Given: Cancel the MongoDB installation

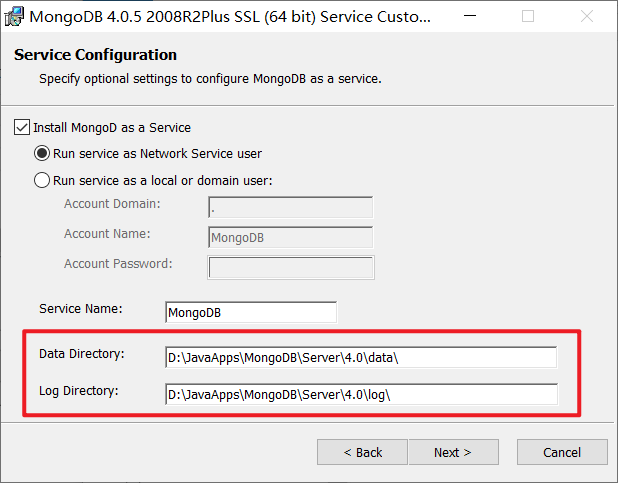Looking at the screenshot, I should pos(562,452).
